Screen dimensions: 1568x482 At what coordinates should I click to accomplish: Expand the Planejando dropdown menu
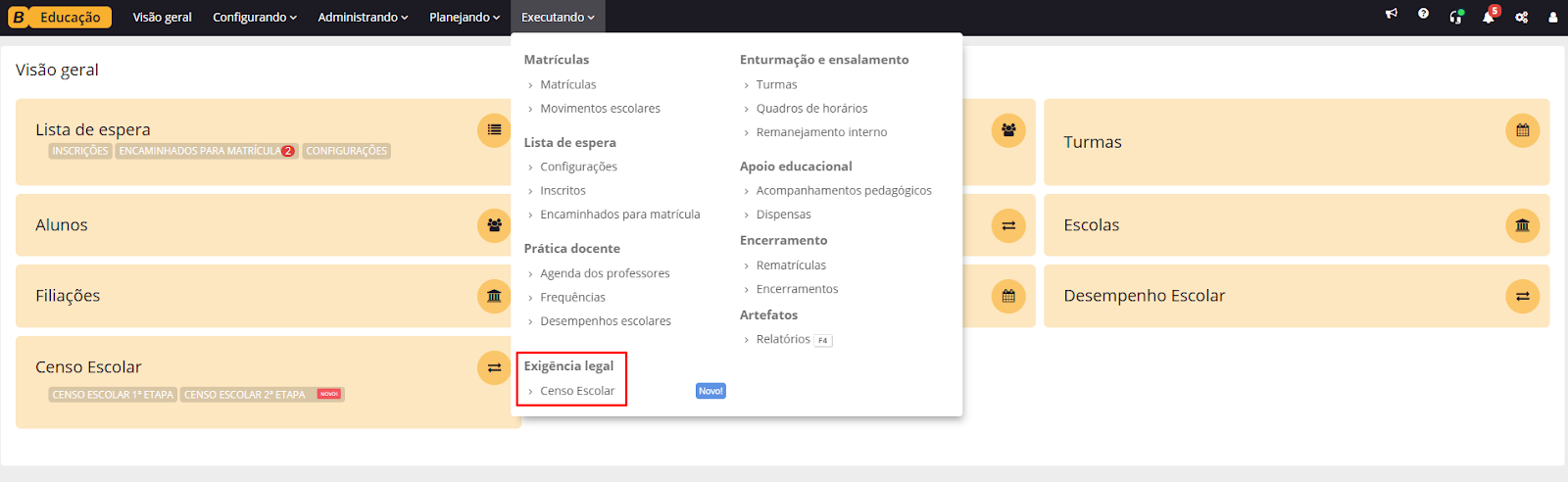465,18
